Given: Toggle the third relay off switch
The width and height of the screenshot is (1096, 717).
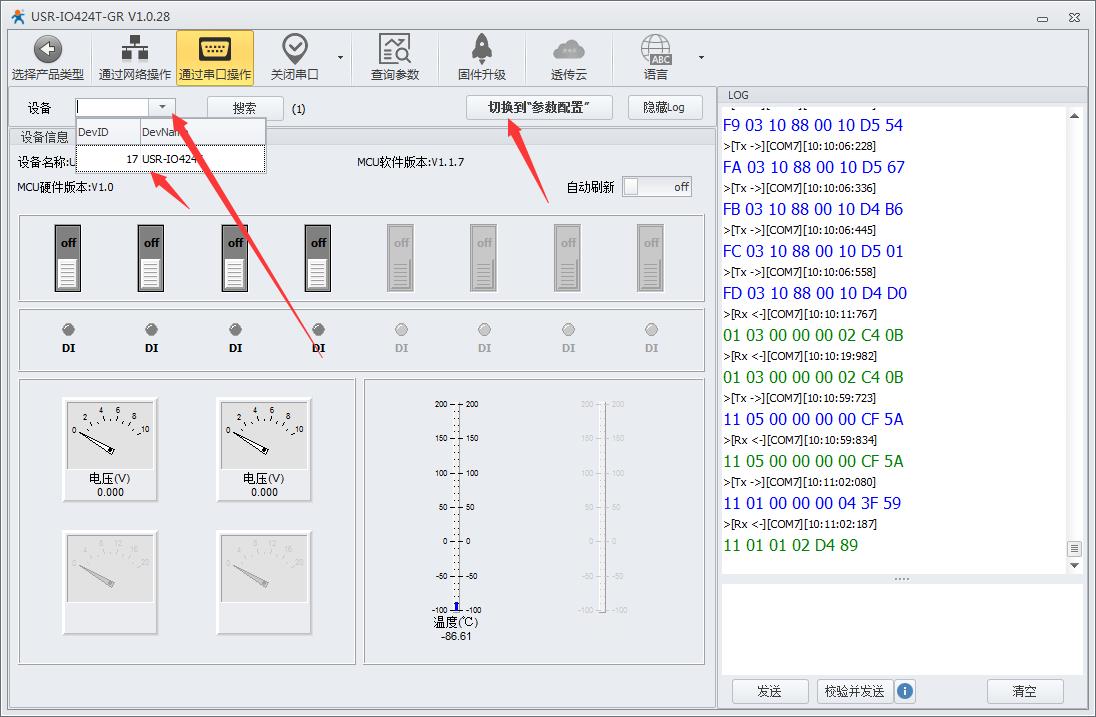Looking at the screenshot, I should [x=235, y=258].
